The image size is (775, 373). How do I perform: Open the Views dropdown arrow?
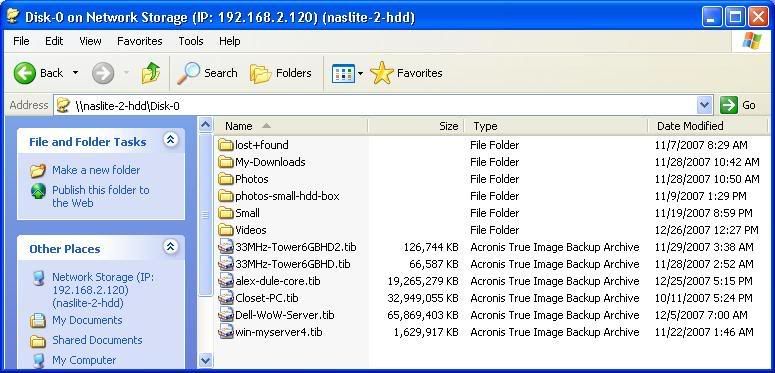[x=360, y=74]
